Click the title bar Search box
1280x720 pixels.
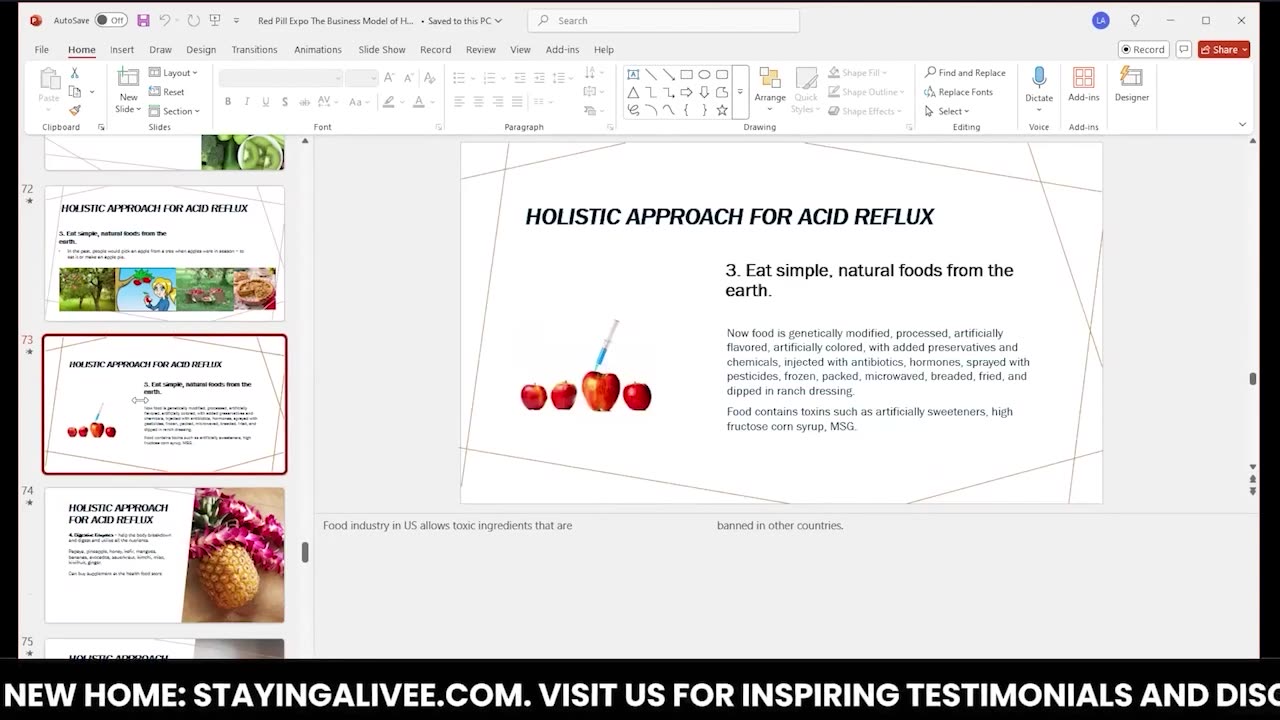click(x=663, y=20)
